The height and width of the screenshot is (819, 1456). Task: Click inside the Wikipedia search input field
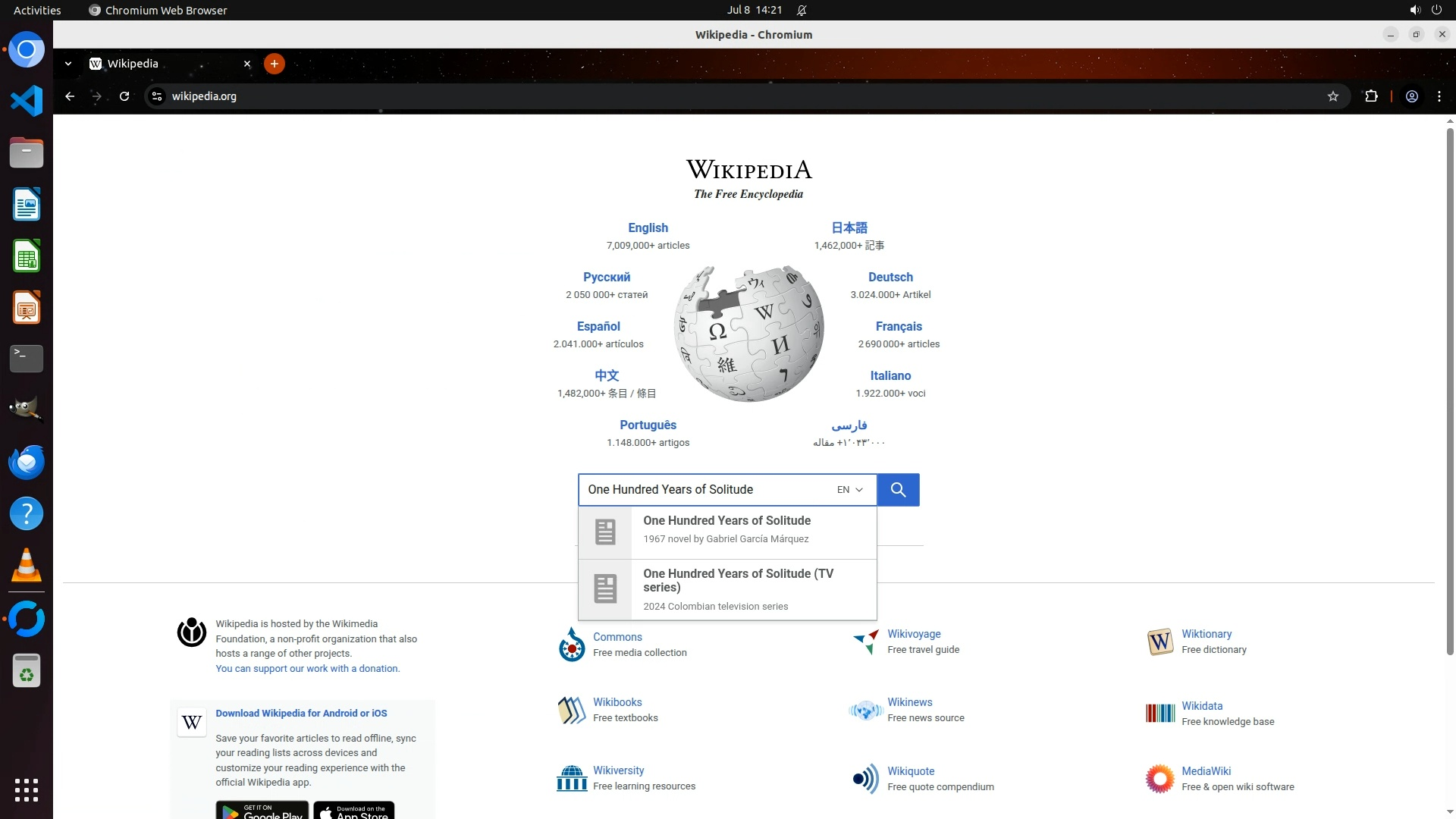pyautogui.click(x=705, y=490)
